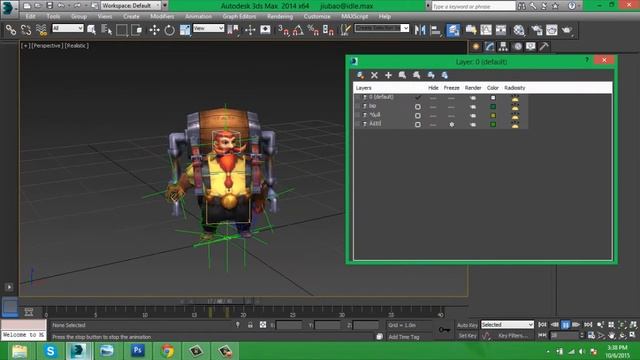Click Add Time Tag
This screenshot has height=360, width=640.
(404, 337)
